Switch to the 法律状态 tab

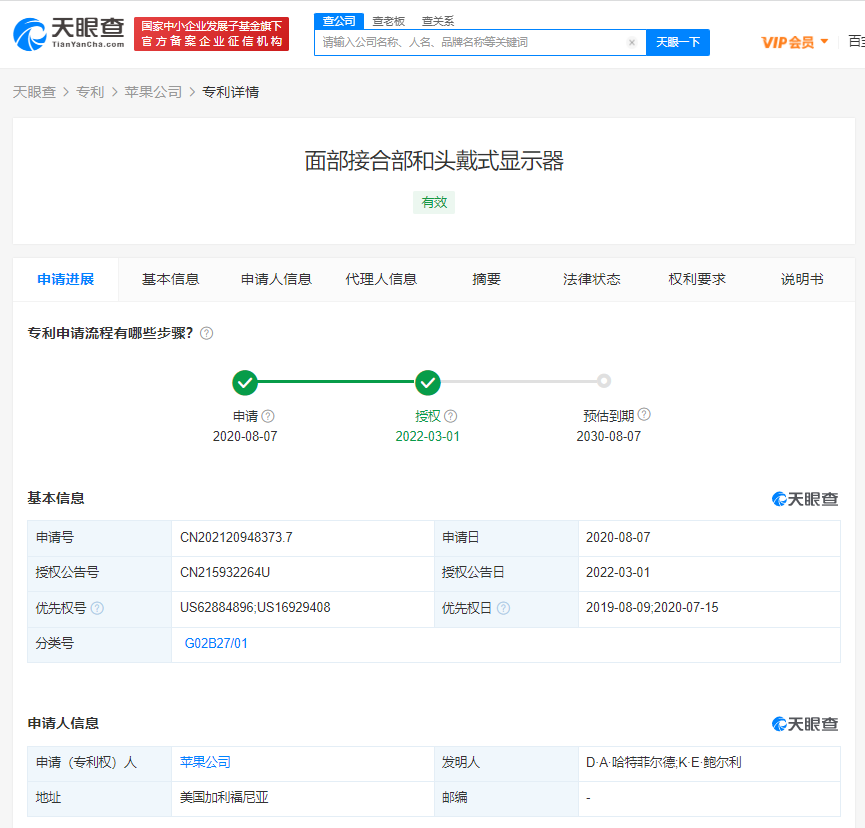[592, 279]
